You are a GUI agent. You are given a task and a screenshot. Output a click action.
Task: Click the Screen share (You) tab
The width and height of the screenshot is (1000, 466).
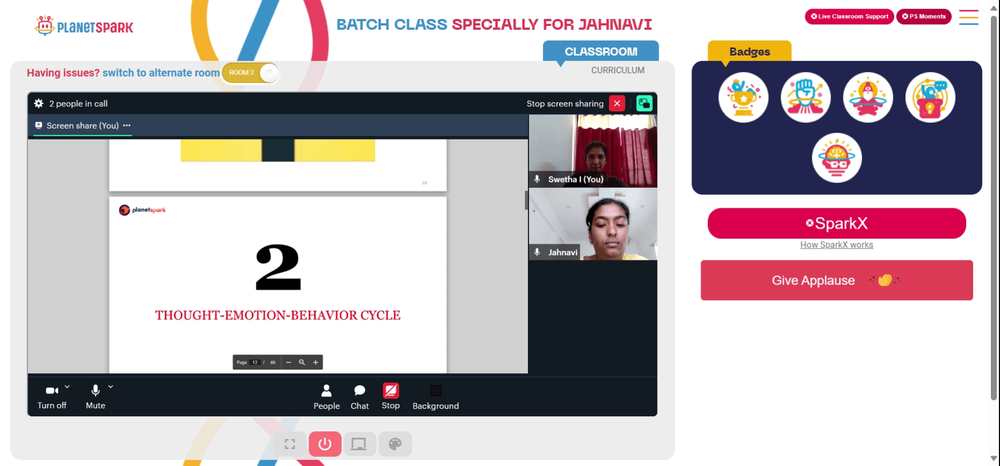[82, 126]
